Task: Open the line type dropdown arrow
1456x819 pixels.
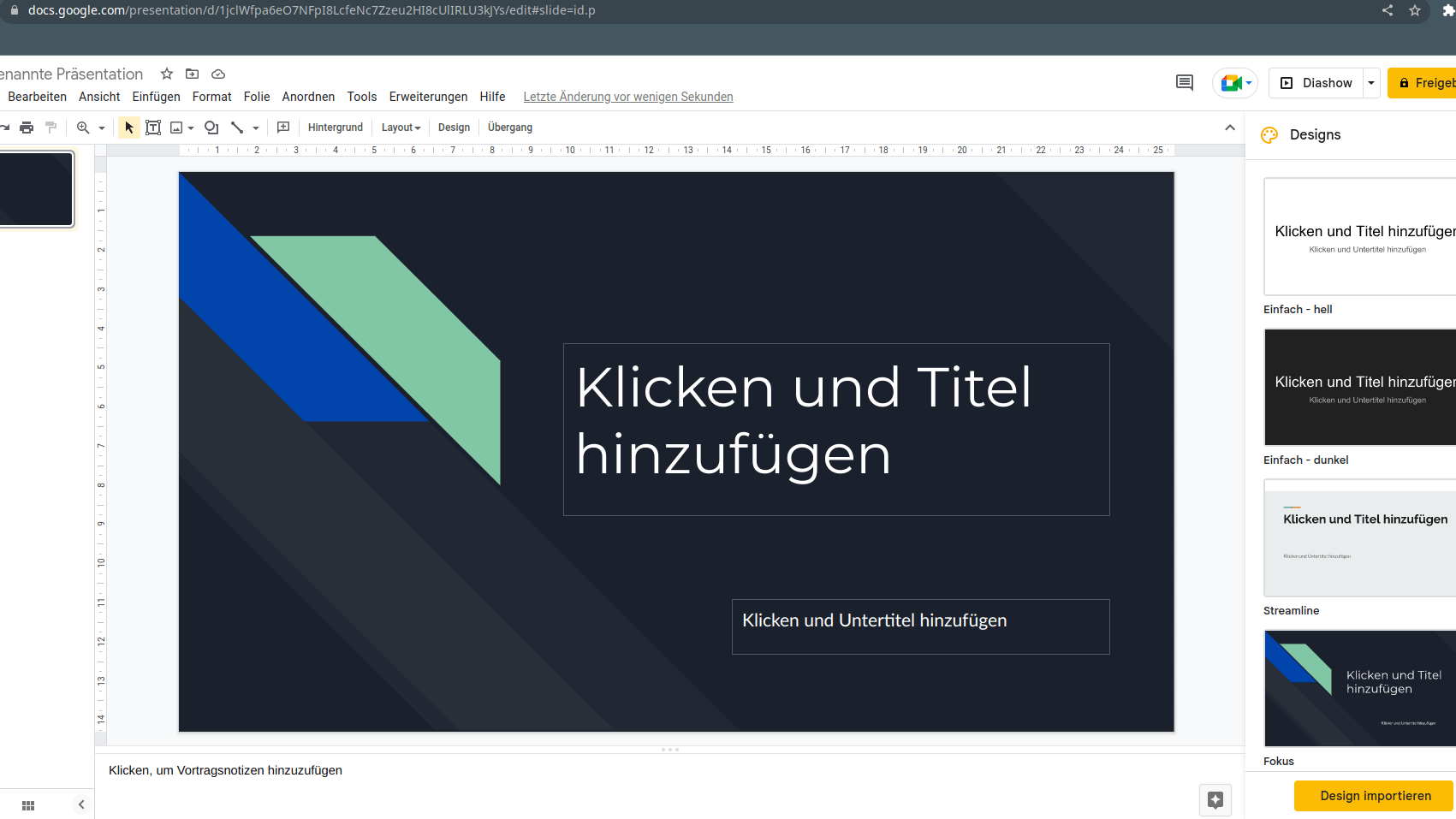Action: (256, 128)
